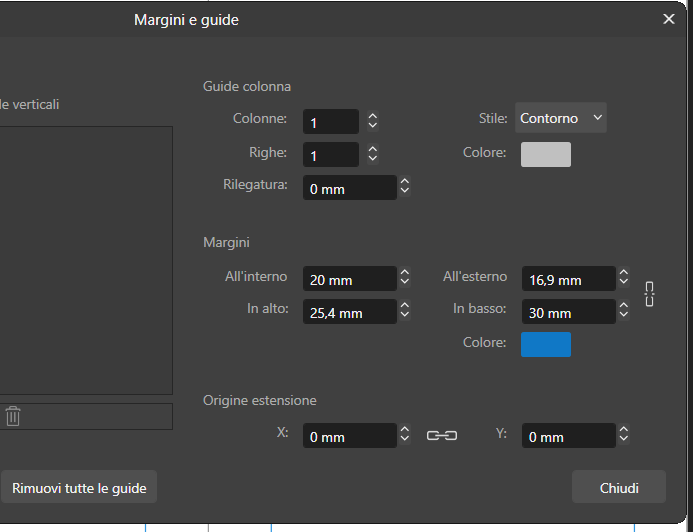This screenshot has height=532, width=693.
Task: Decrease In basso margin with down arrow
Action: tap(624, 315)
